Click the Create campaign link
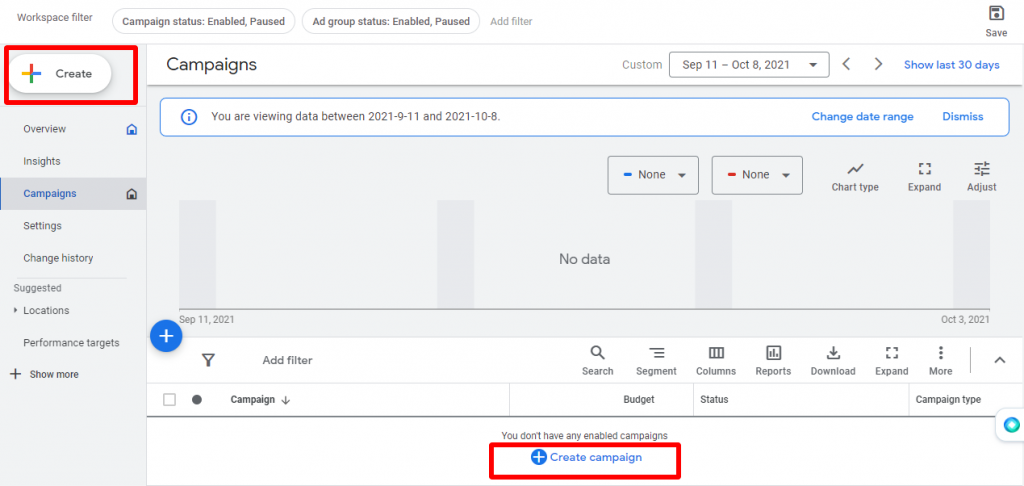This screenshot has height=486, width=1024. 586,457
